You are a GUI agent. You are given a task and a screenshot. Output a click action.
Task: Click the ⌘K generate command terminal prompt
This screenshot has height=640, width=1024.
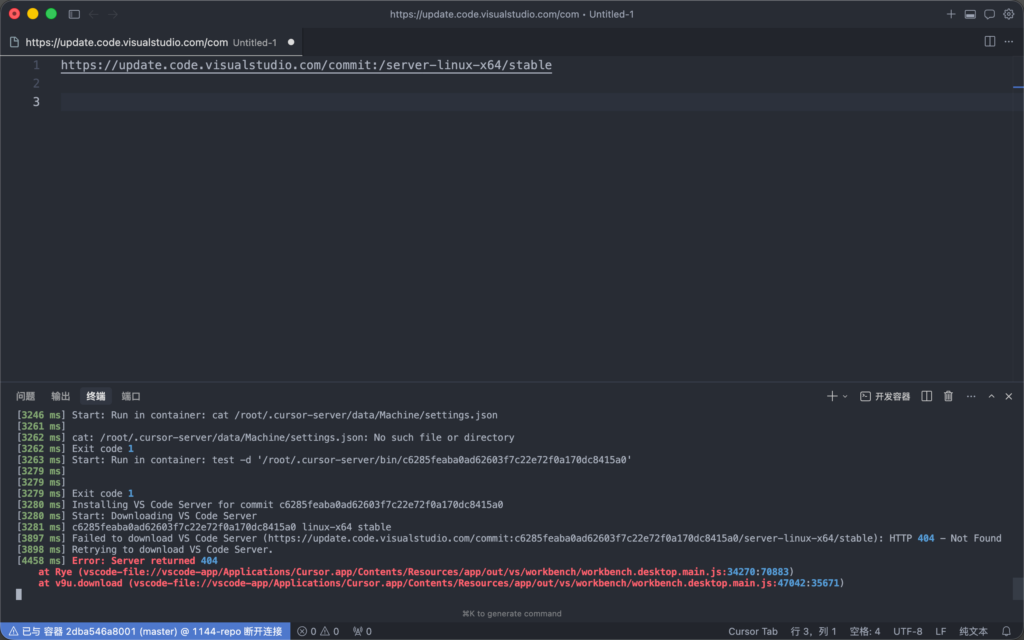(511, 613)
